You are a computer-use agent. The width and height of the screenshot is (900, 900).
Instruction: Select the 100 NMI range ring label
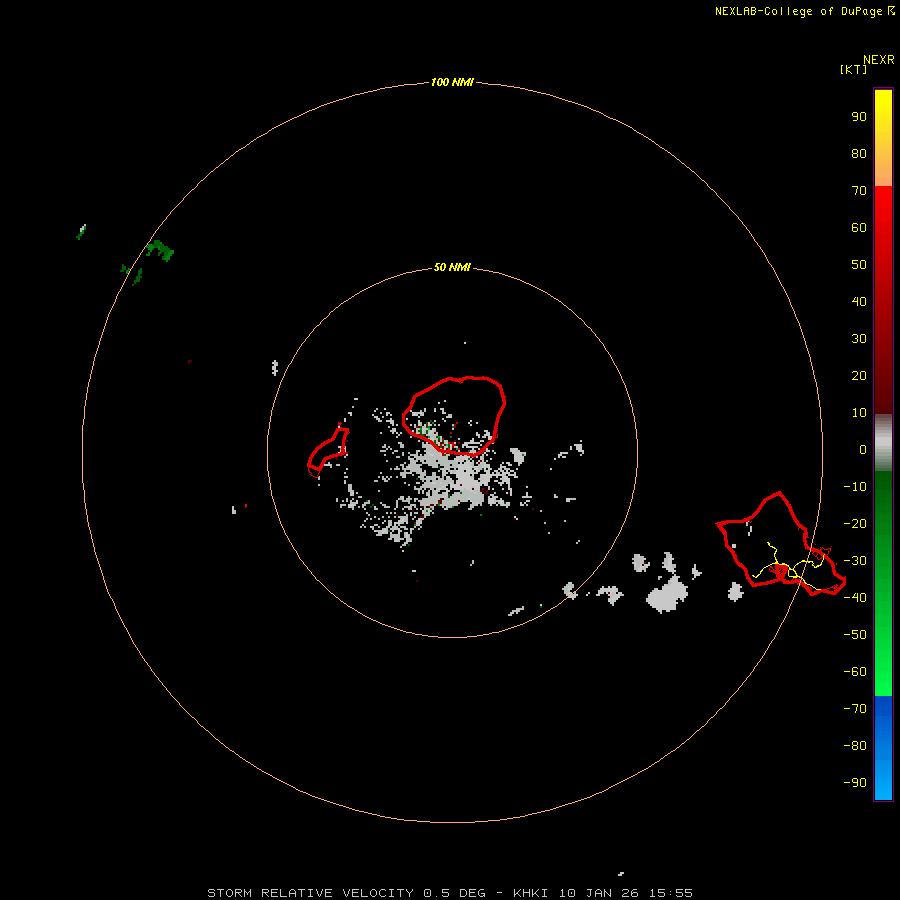click(x=452, y=82)
